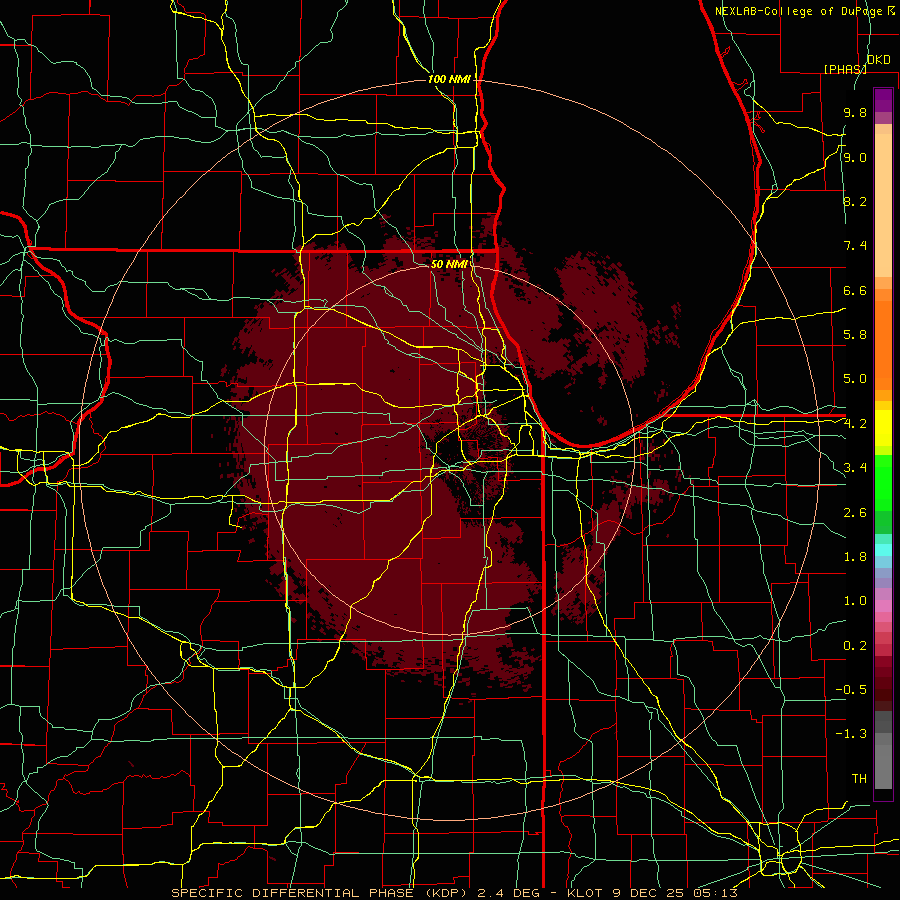The image size is (900, 900).
Task: Click the 100 NMI range ring label
Action: (x=449, y=79)
